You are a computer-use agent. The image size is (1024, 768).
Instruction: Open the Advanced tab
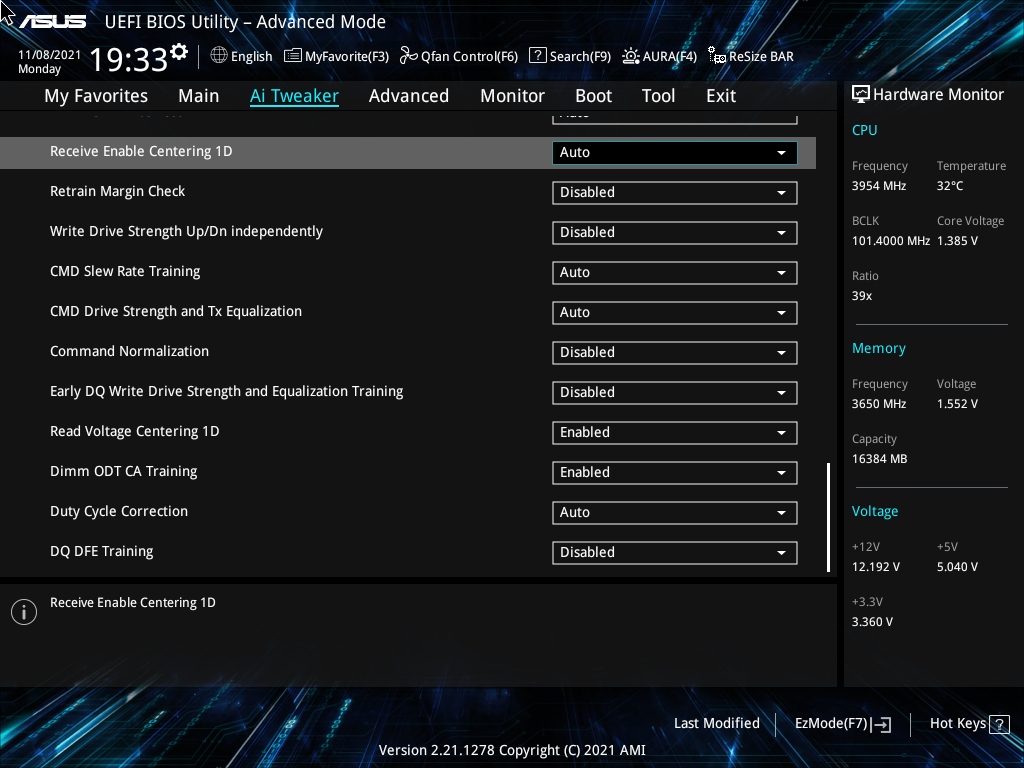click(409, 96)
